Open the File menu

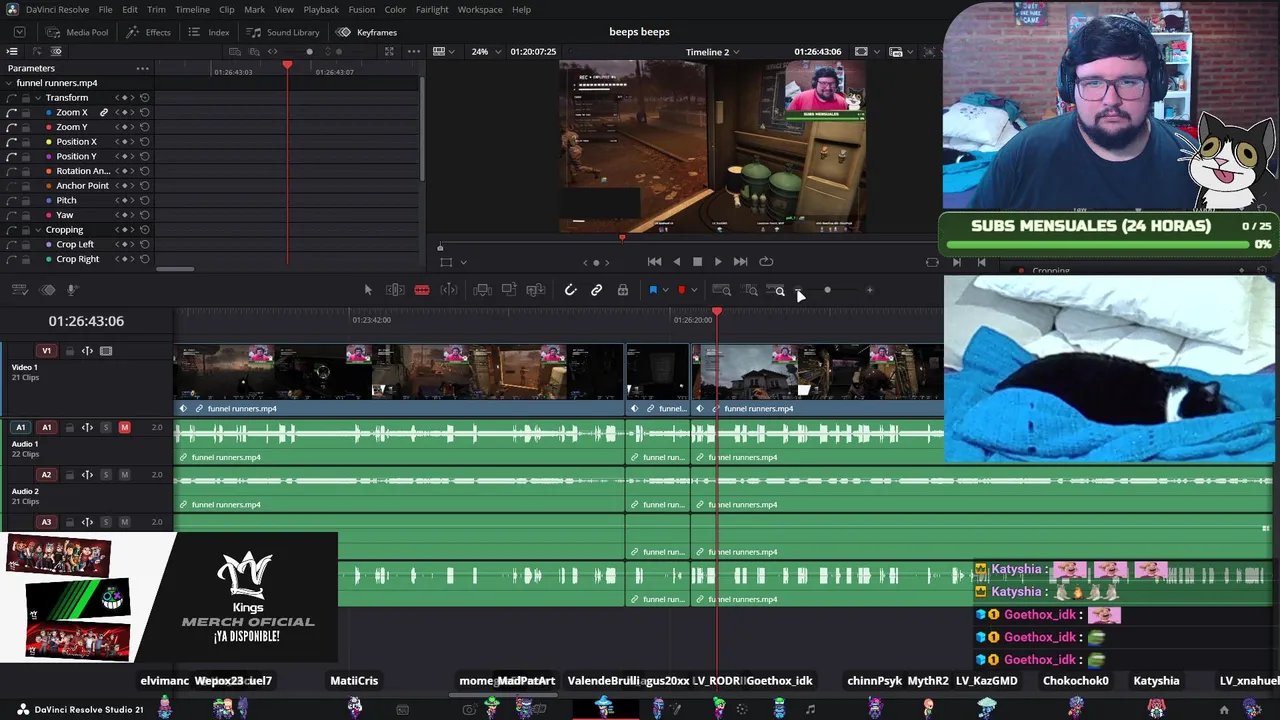tap(105, 10)
